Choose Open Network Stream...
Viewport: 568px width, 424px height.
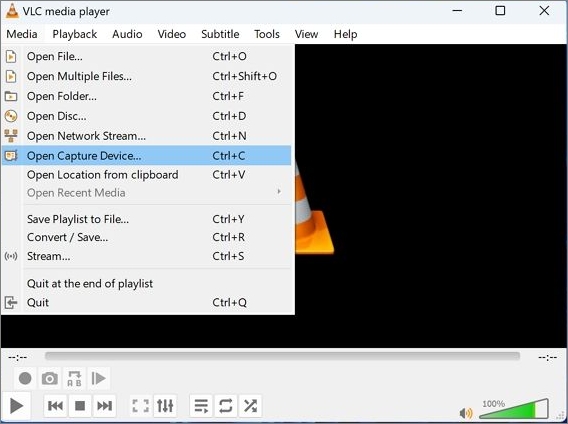[146, 136]
